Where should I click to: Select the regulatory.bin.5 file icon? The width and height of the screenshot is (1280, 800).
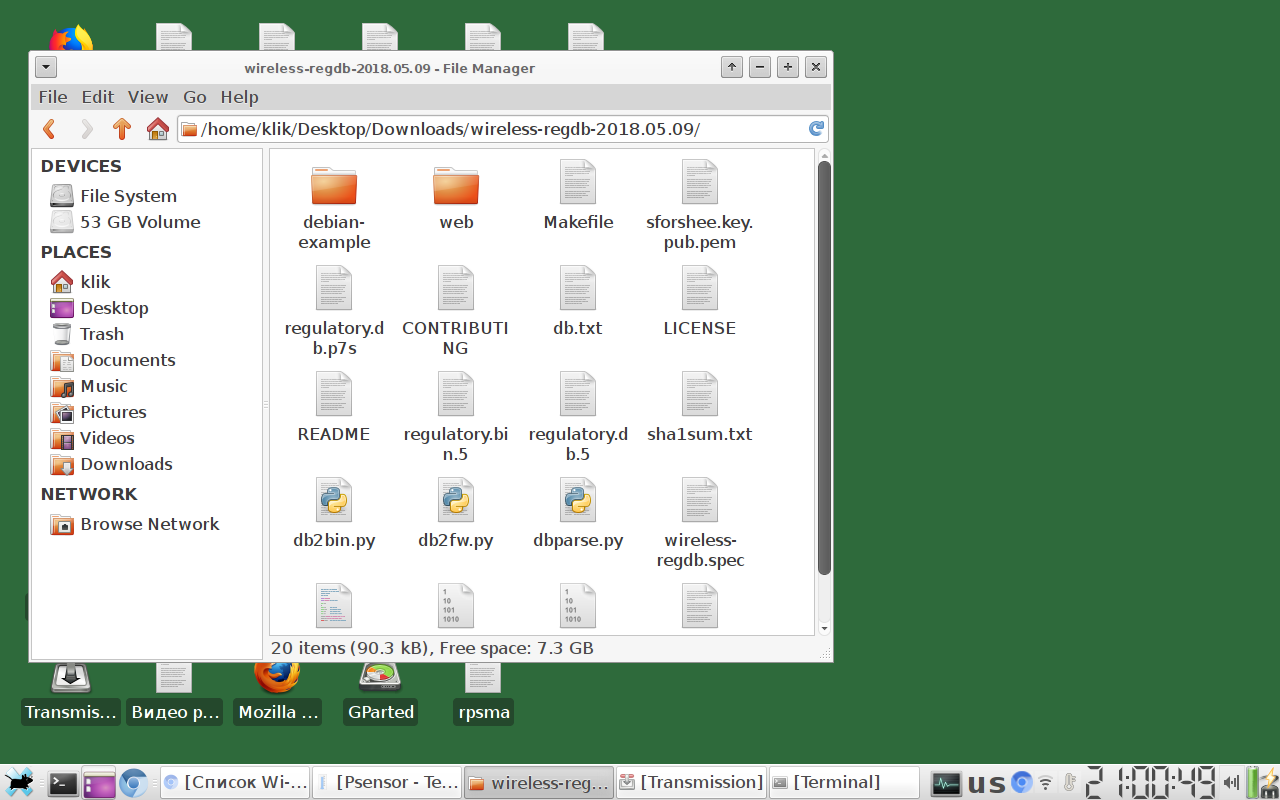(456, 394)
